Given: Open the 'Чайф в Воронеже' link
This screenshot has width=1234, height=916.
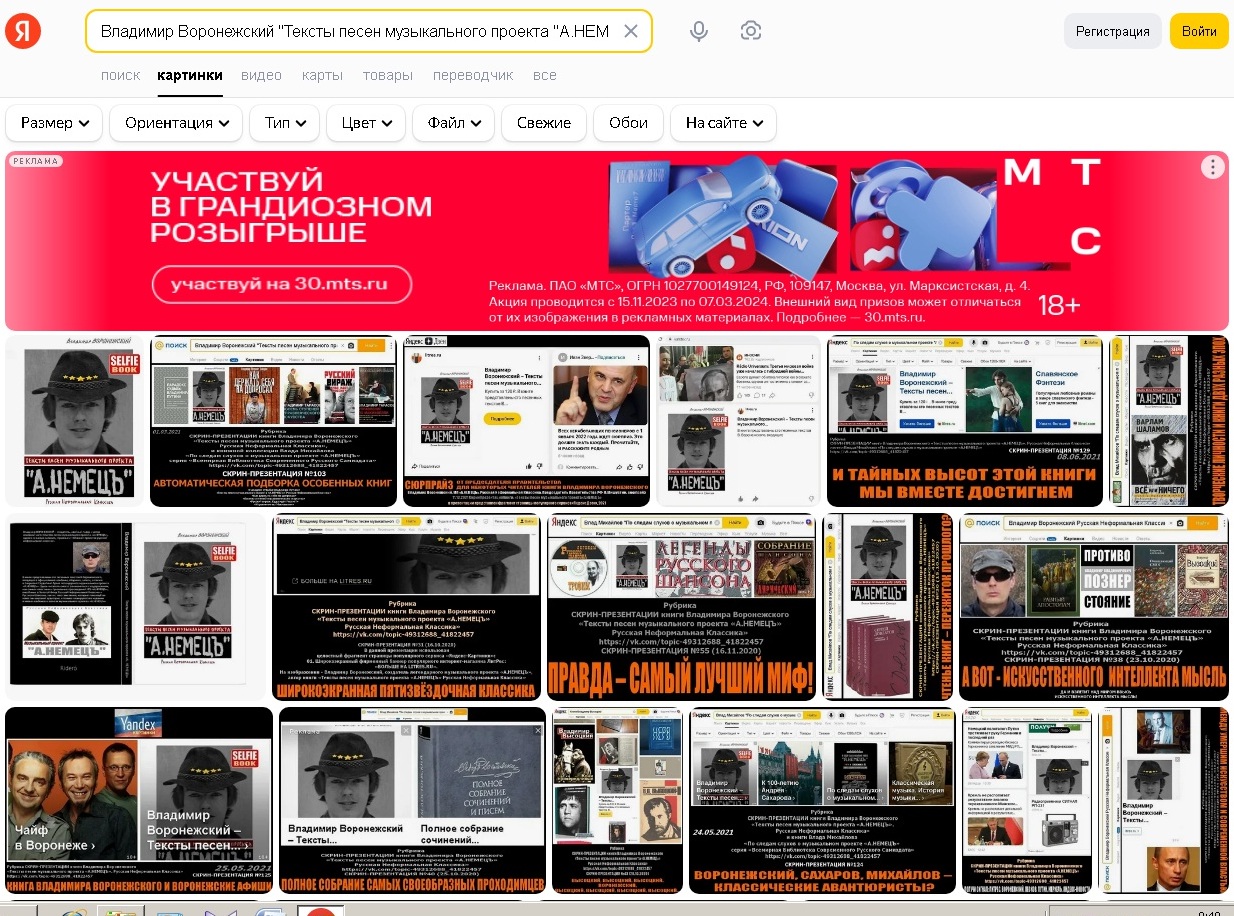Looking at the screenshot, I should [x=55, y=837].
